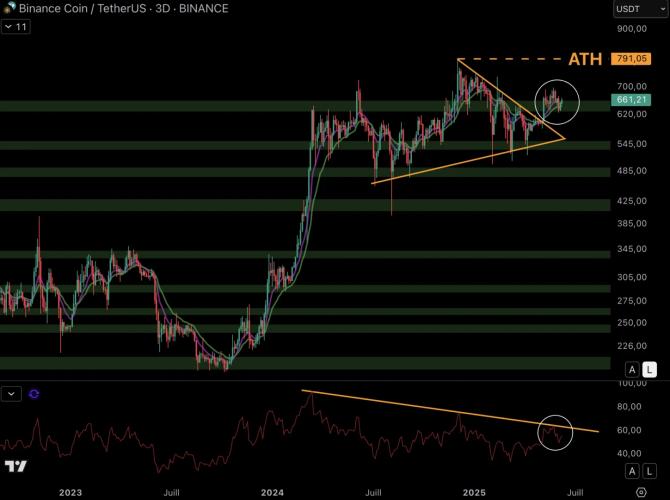Toggle auto scale A on RSI pane

[x=632, y=471]
